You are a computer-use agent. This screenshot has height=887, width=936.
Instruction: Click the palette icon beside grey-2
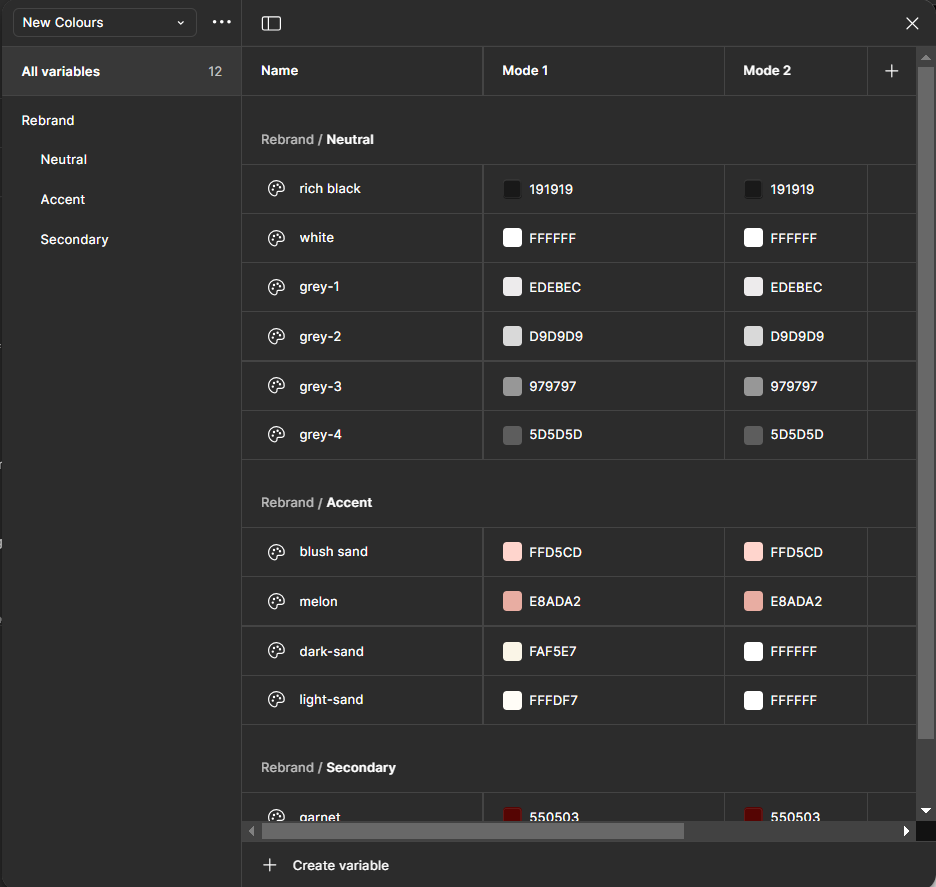coord(277,337)
